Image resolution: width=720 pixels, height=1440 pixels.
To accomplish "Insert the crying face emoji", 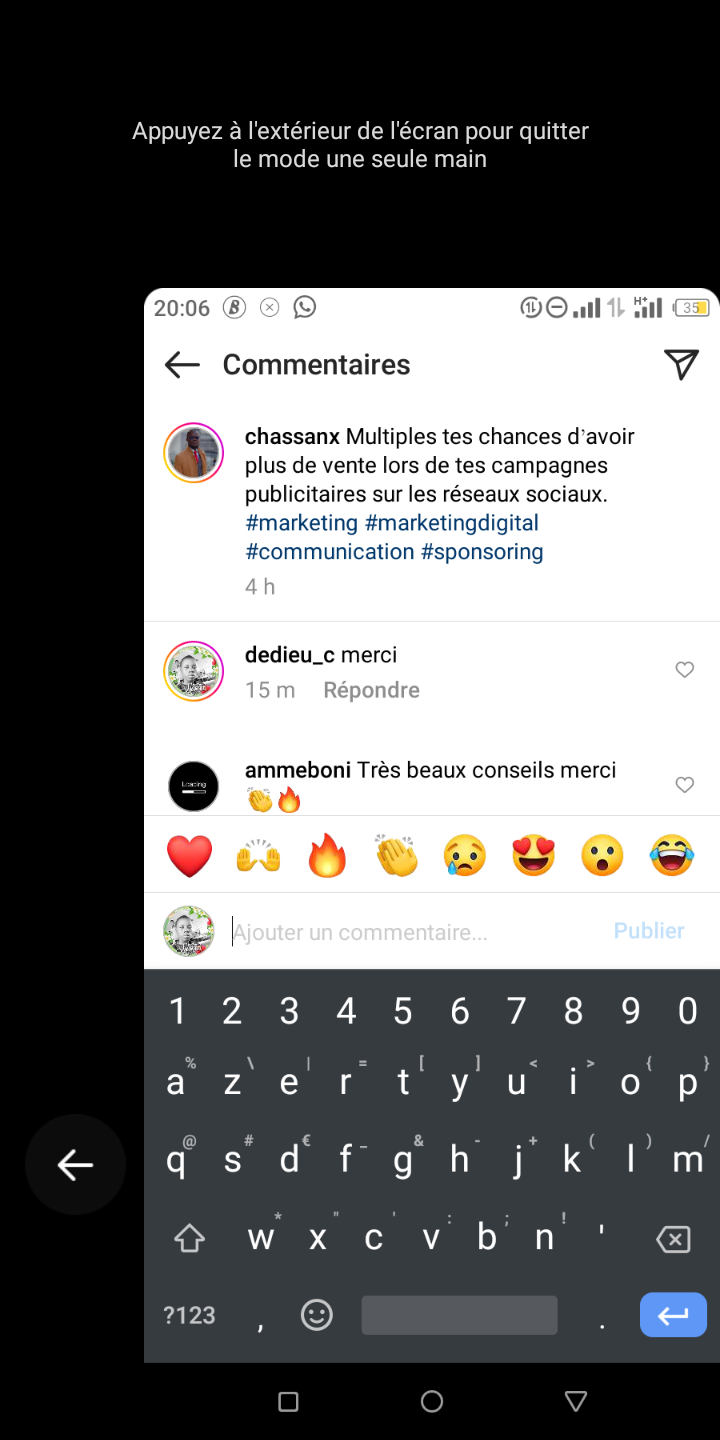I will tap(465, 857).
